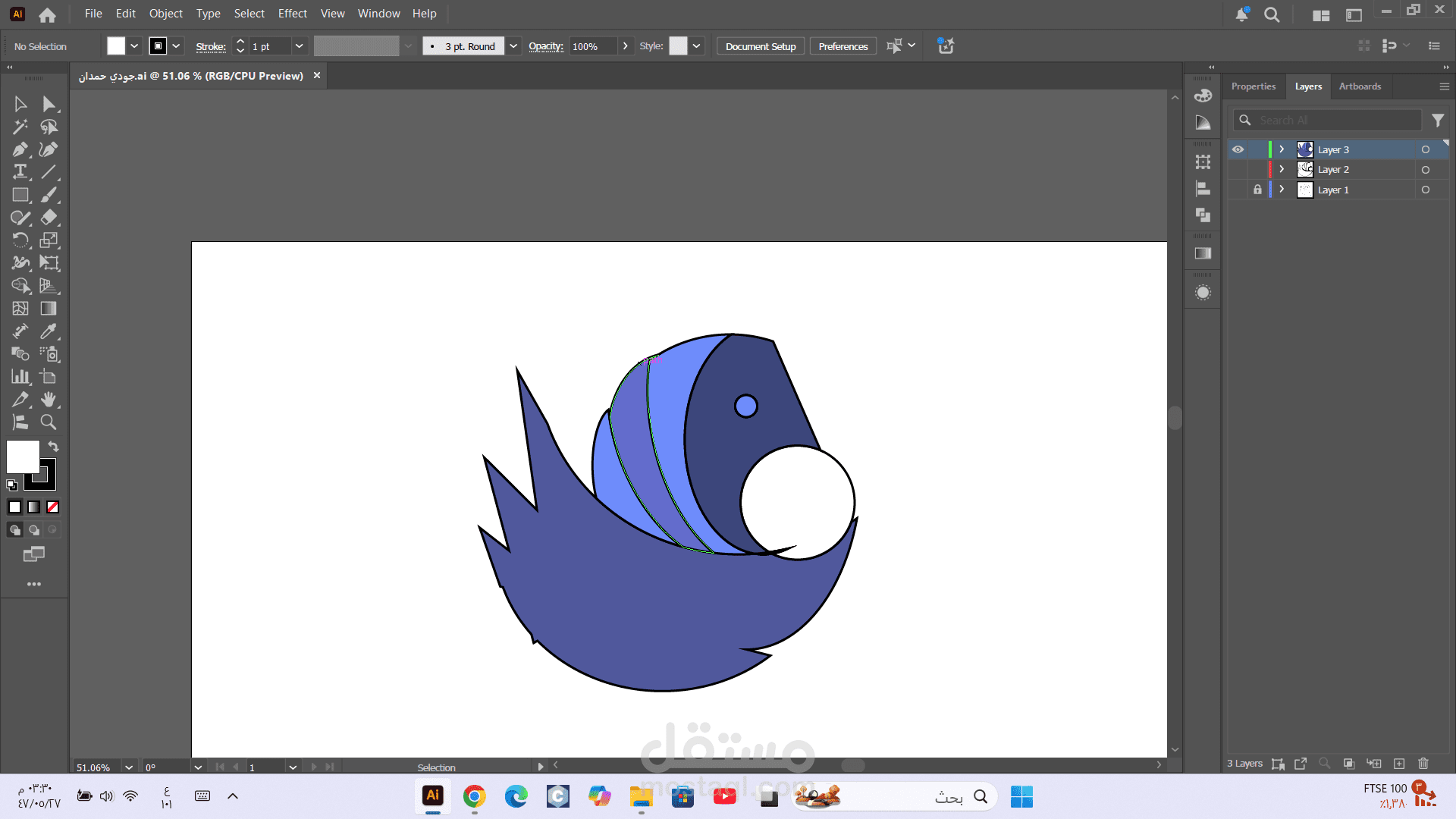Toggle Layer 2 visibility column
This screenshot has width=1456, height=819.
tap(1238, 170)
